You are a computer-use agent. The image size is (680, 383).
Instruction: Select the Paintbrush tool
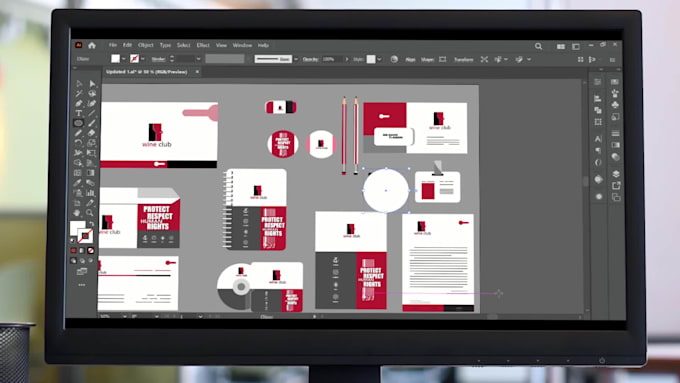pos(92,123)
